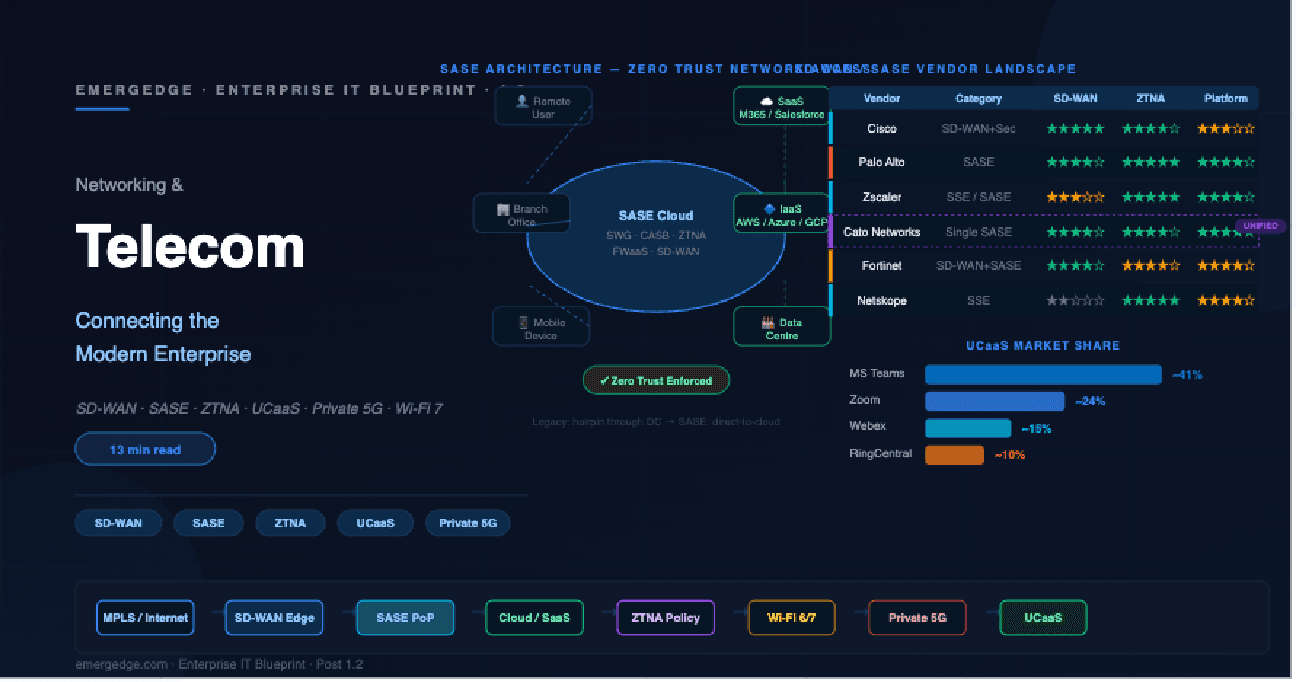Click the SD-WAN+SASE category cell
The image size is (1296, 682).
pyautogui.click(x=978, y=266)
